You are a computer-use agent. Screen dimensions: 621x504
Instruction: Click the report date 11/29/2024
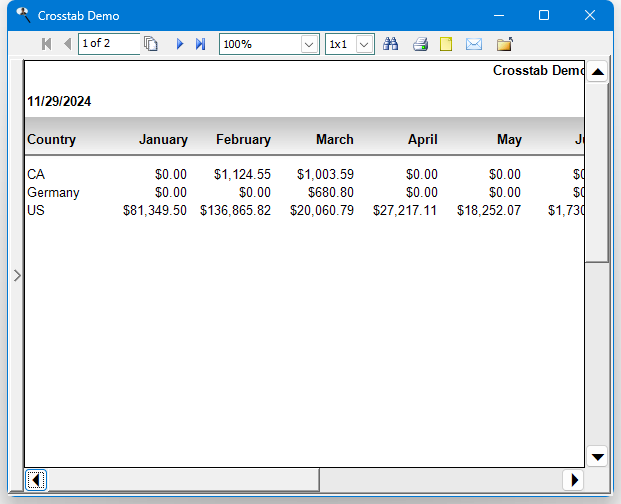click(x=59, y=101)
